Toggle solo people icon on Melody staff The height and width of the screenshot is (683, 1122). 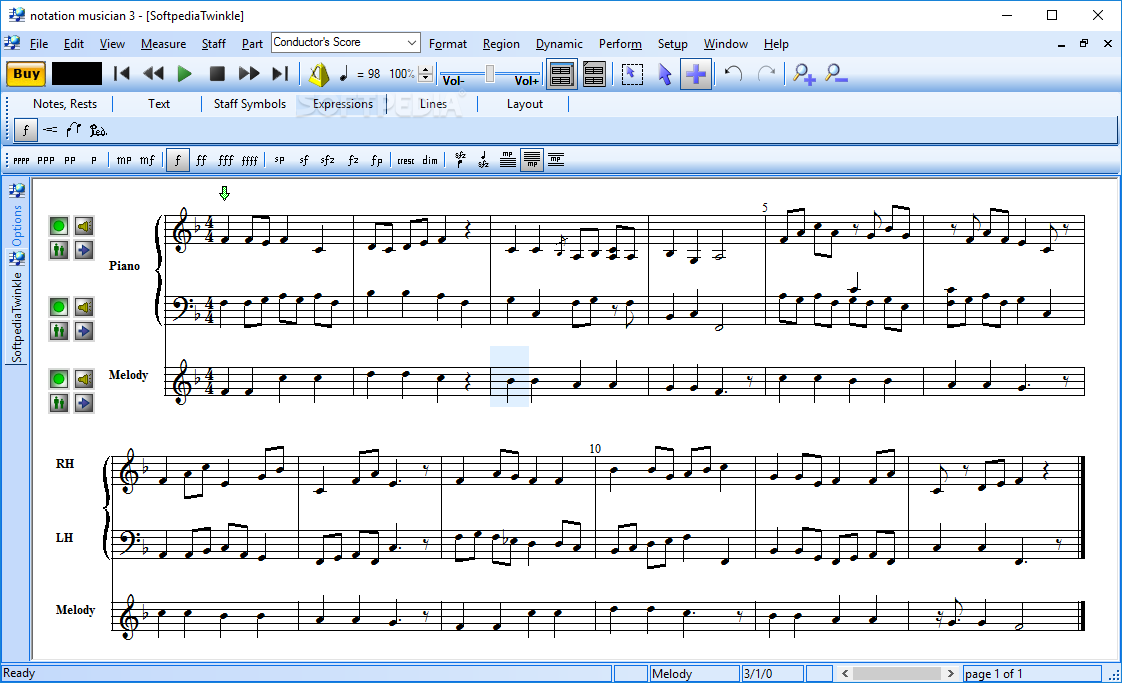point(59,403)
